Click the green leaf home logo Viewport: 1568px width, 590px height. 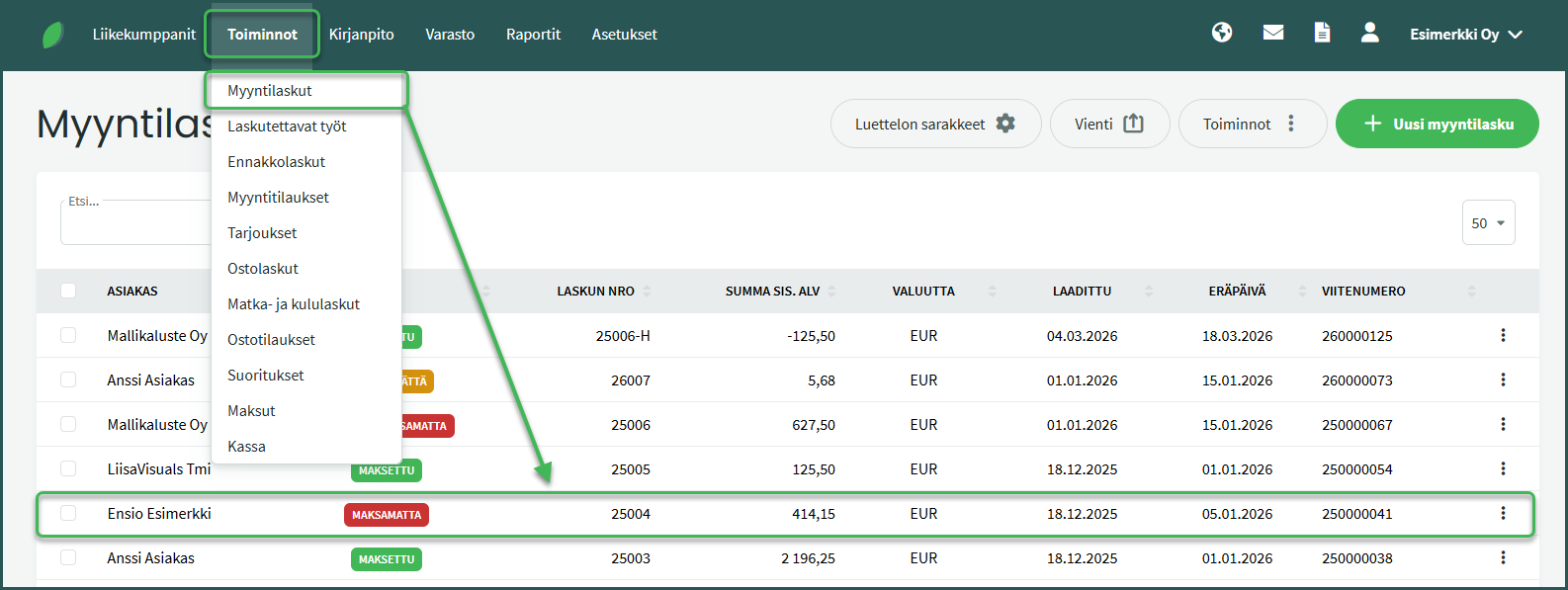point(53,36)
